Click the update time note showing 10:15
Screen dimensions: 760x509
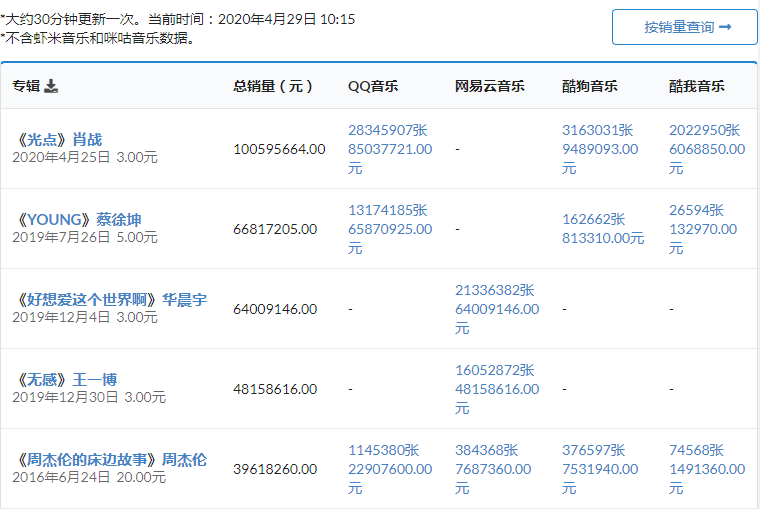coord(178,19)
